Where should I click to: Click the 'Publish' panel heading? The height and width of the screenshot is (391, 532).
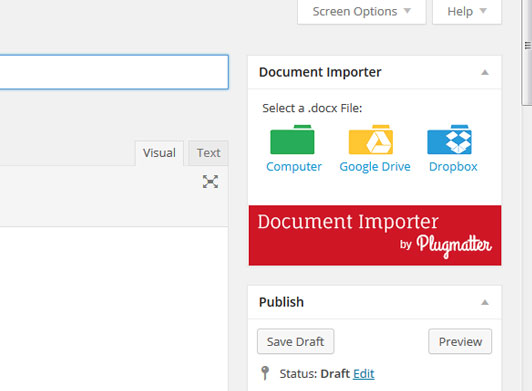click(281, 302)
